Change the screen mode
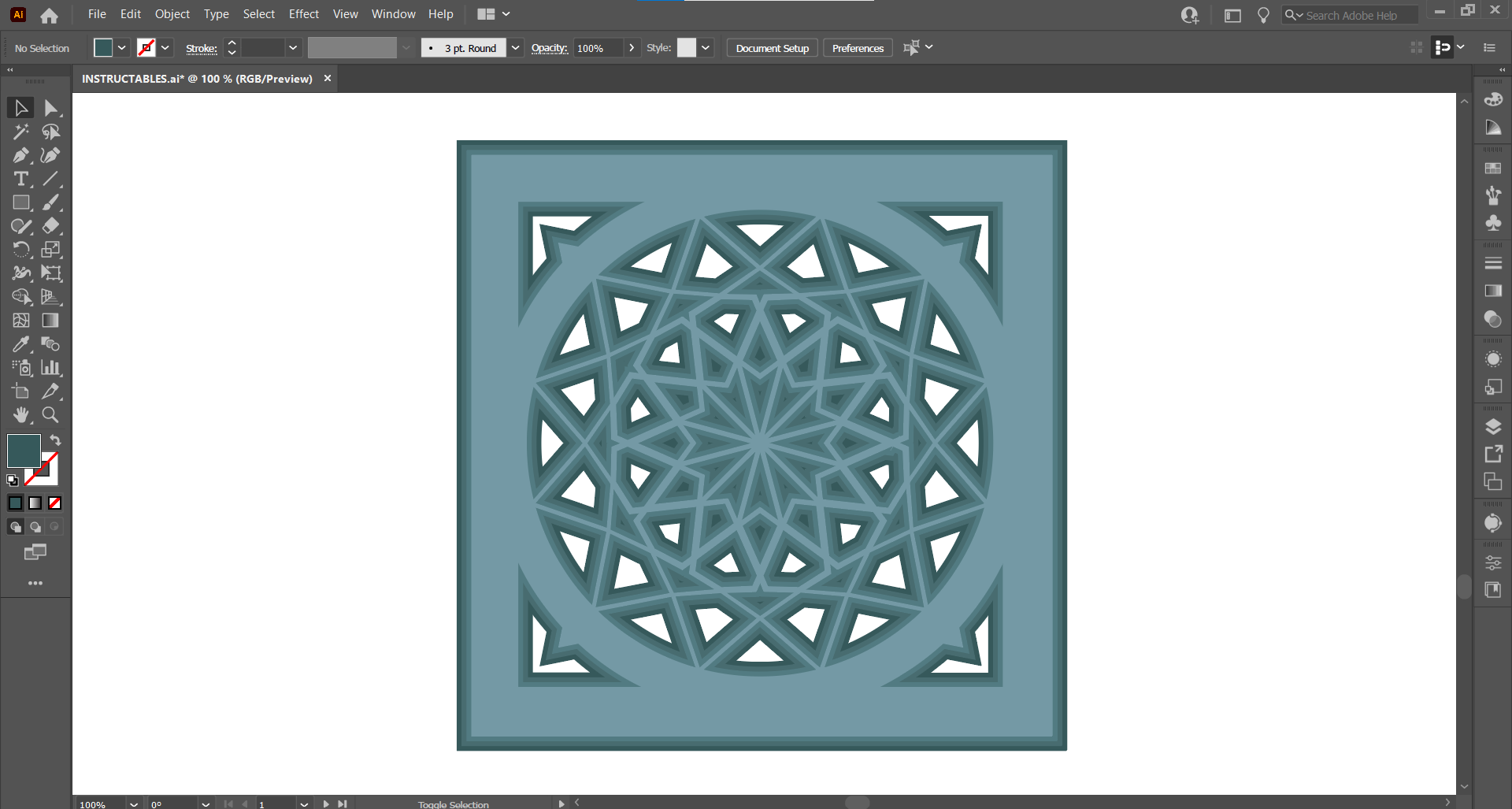Screen dimensions: 1512x809 [x=35, y=552]
